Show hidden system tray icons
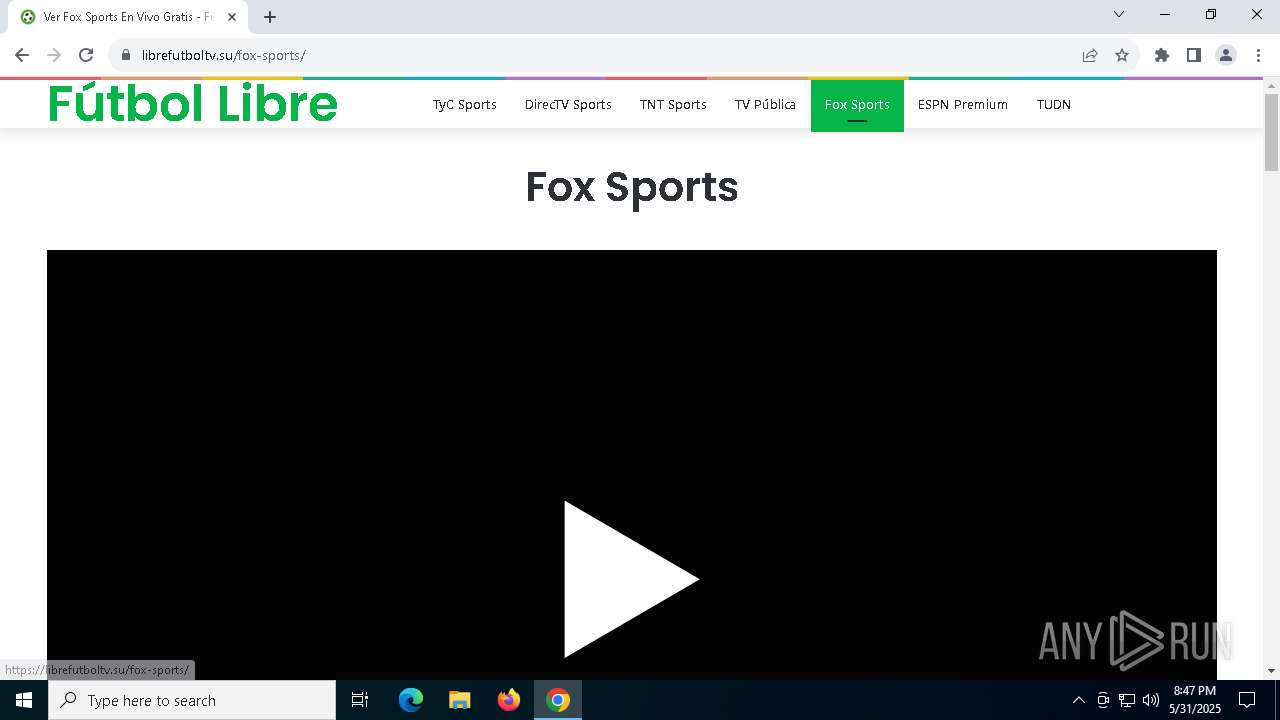Image resolution: width=1280 pixels, height=720 pixels. (x=1079, y=700)
